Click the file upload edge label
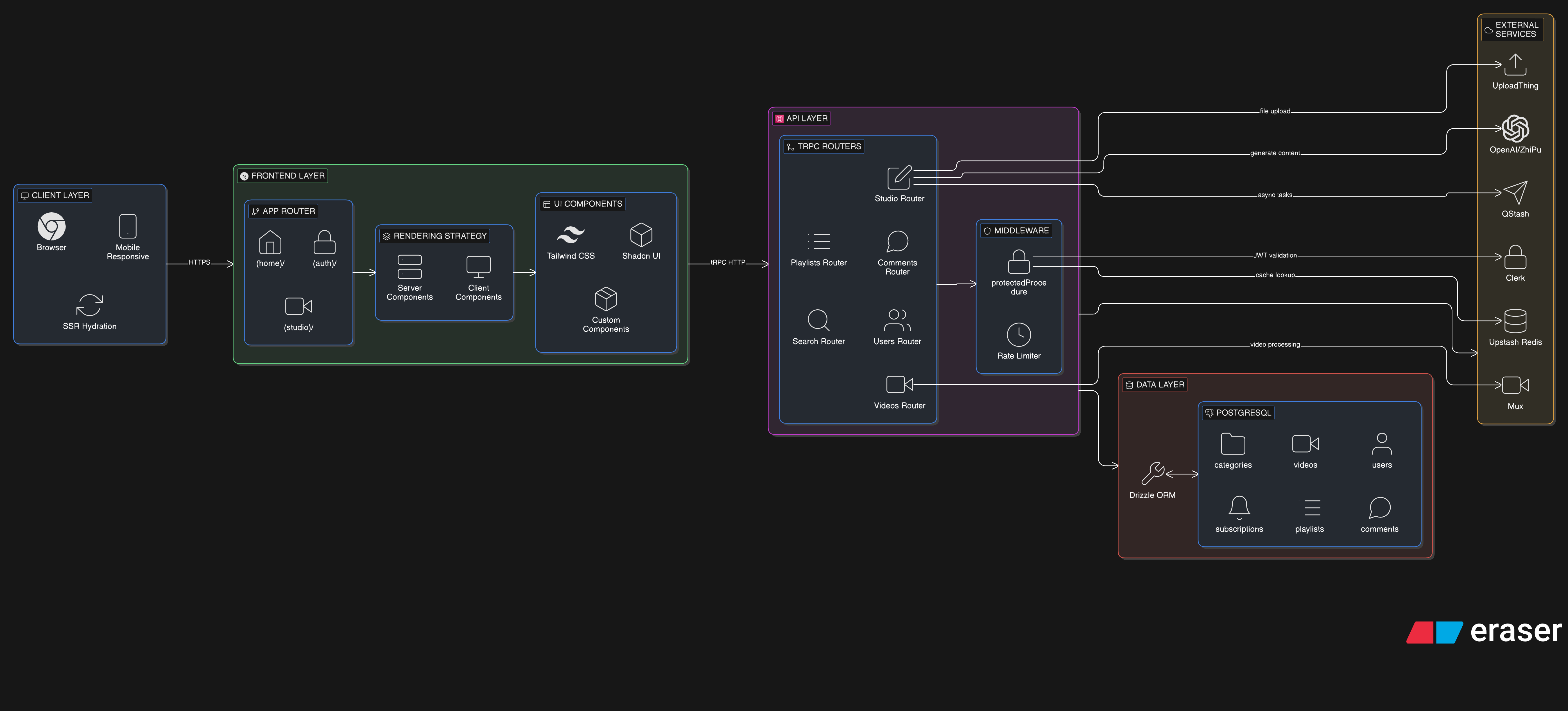Image resolution: width=1568 pixels, height=711 pixels. (x=1275, y=111)
